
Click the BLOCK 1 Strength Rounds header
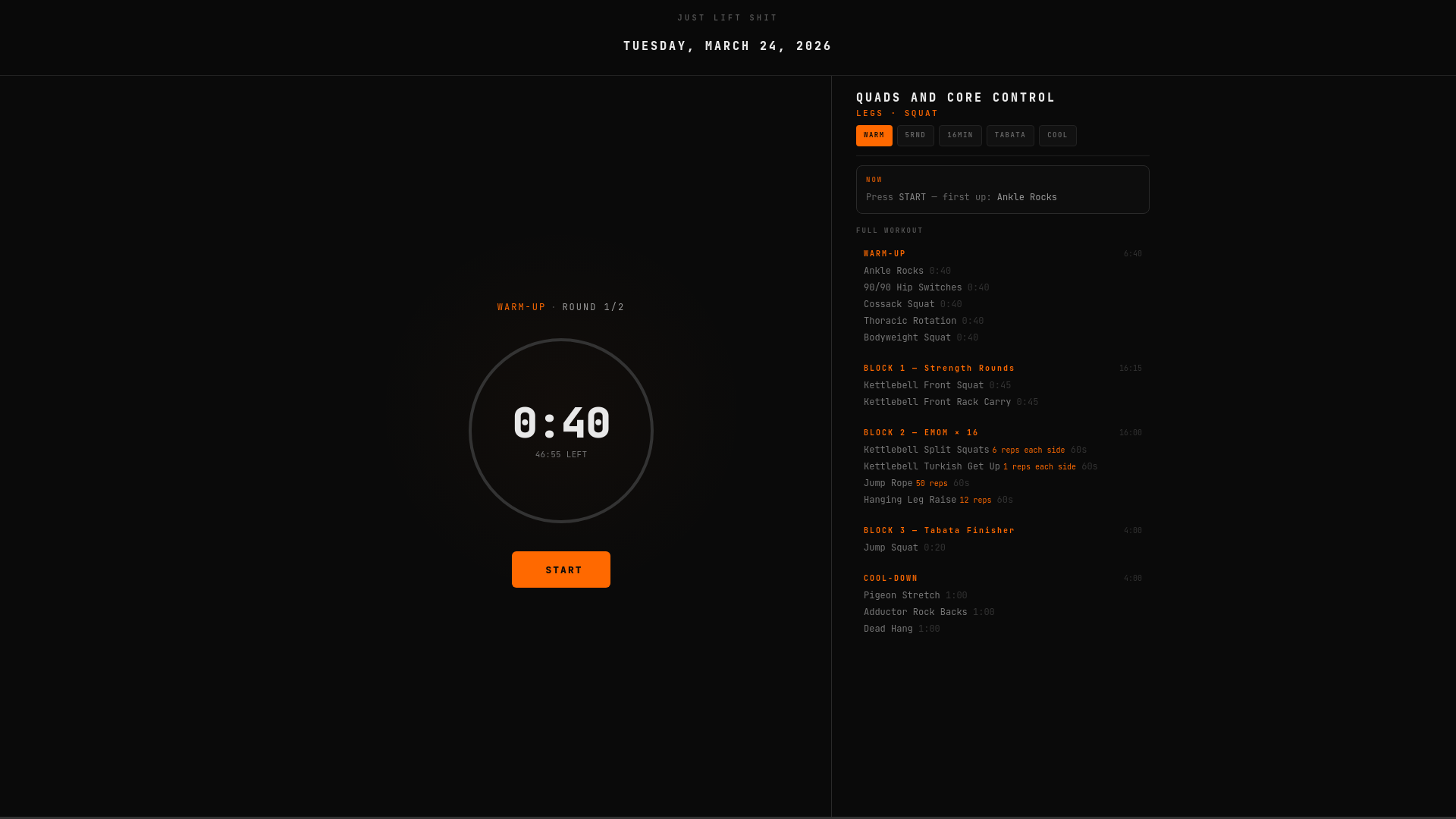(x=939, y=369)
